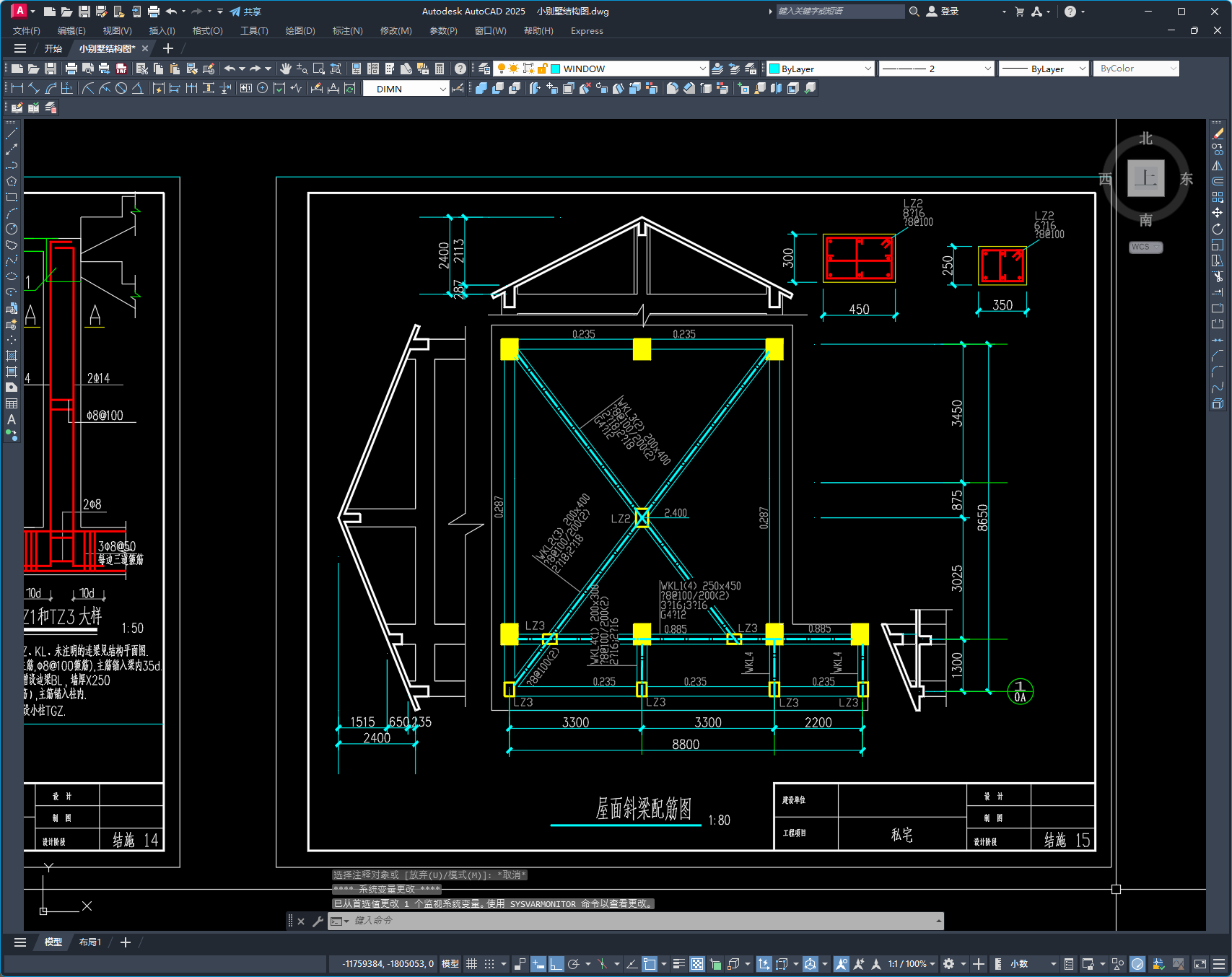The image size is (1232, 977).
Task: Toggle Polar Tracking in status bar
Action: tap(574, 964)
